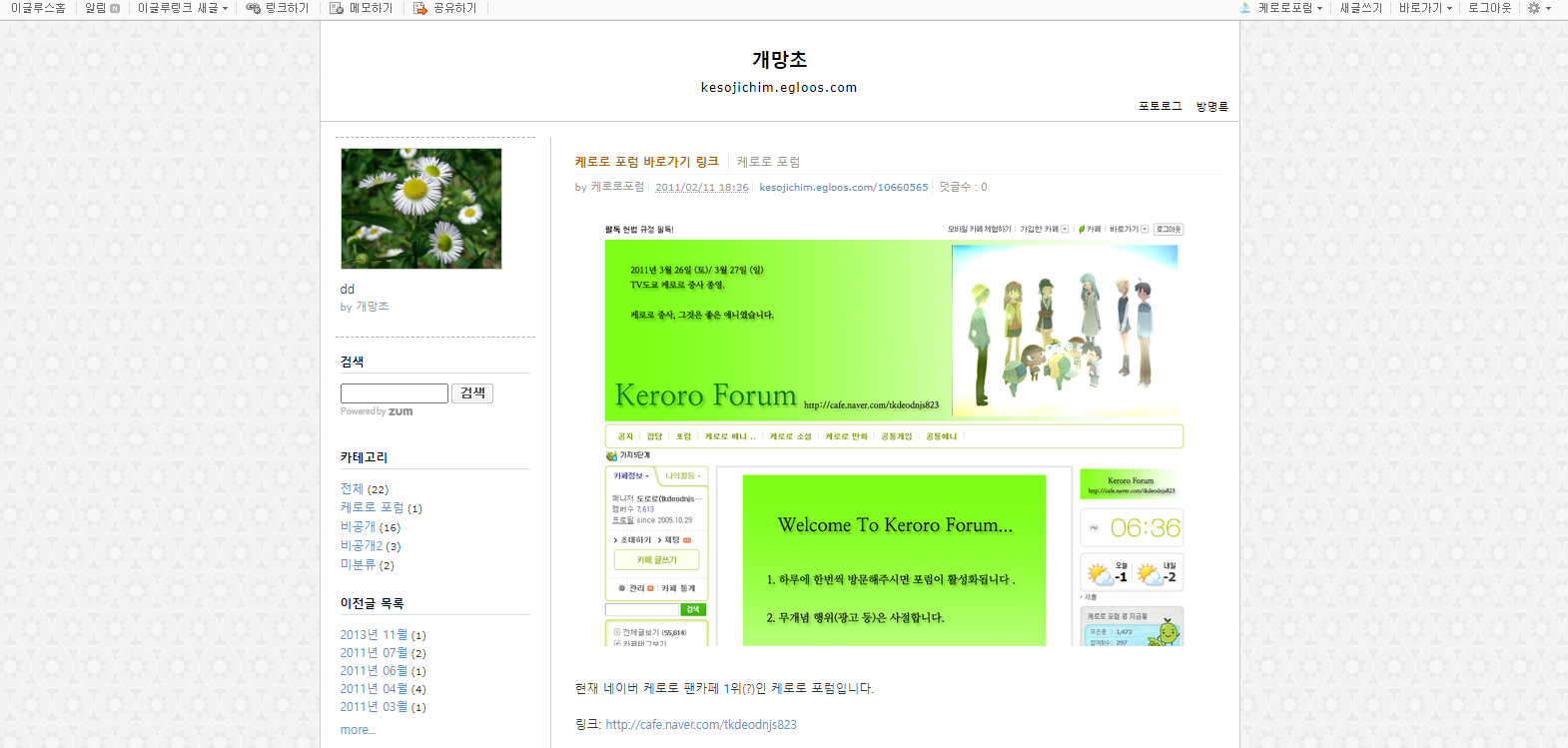Viewport: 1568px width, 748px height.
Task: Click the daisy flower profile photo
Action: click(x=421, y=209)
